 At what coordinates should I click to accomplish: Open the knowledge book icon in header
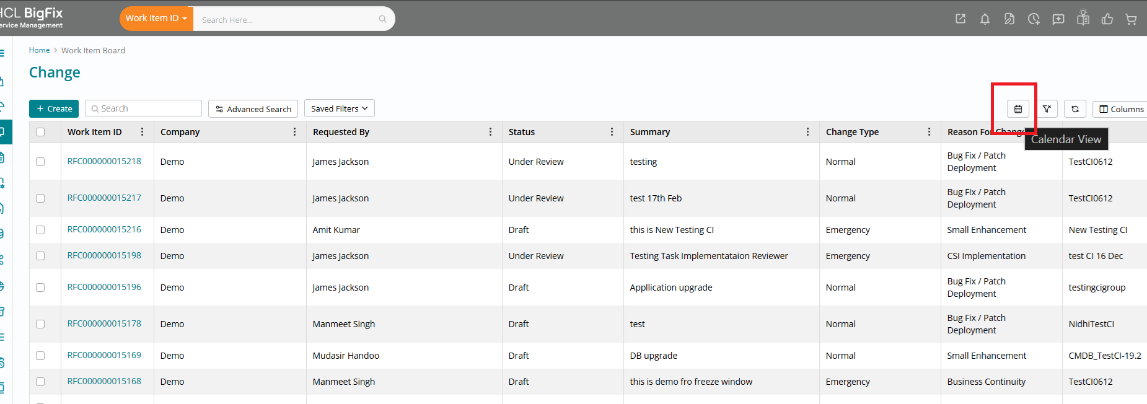[1082, 18]
